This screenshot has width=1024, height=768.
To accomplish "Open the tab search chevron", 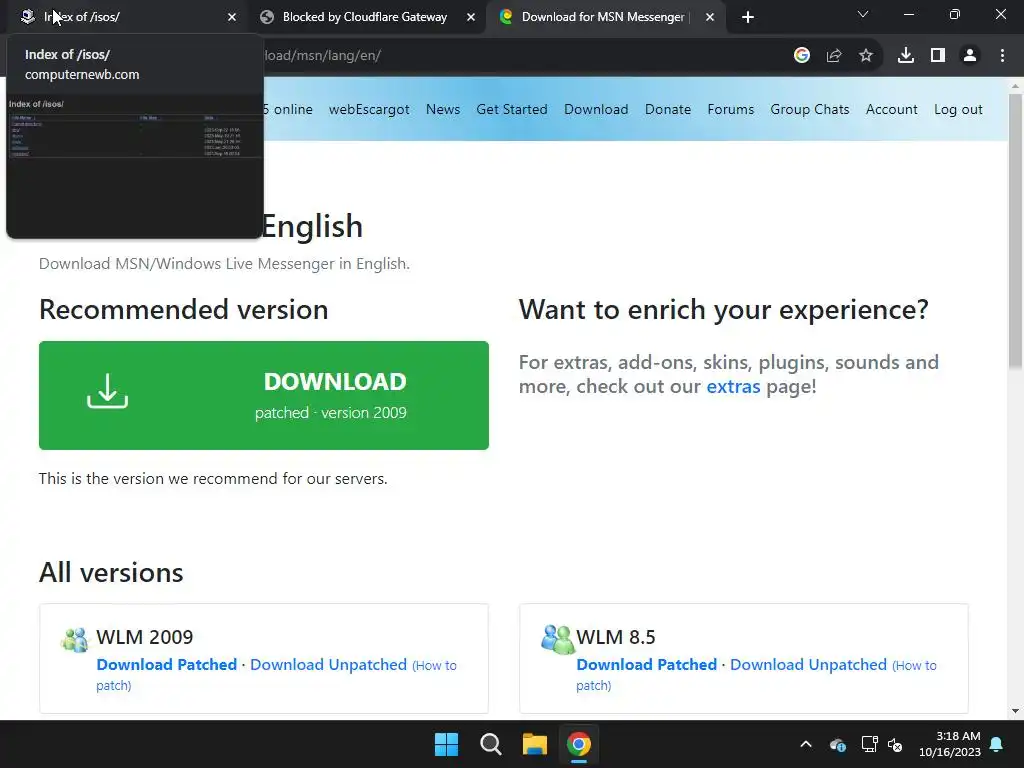I will click(863, 14).
